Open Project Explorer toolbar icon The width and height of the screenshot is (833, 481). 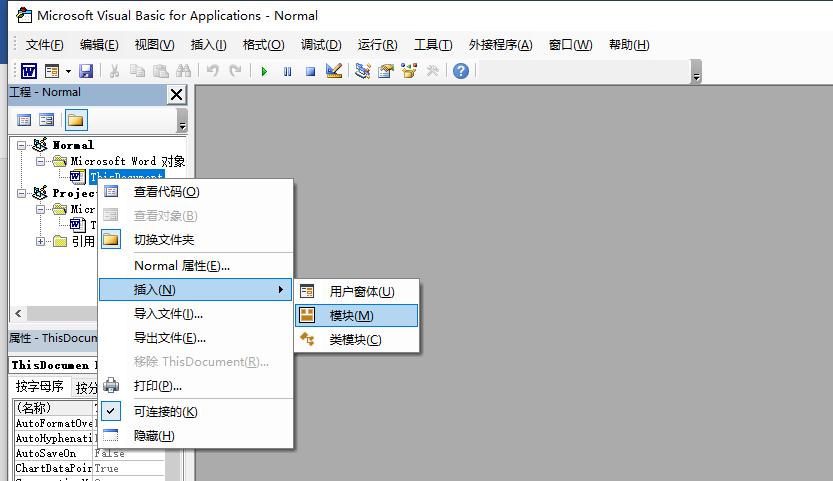pyautogui.click(x=363, y=71)
